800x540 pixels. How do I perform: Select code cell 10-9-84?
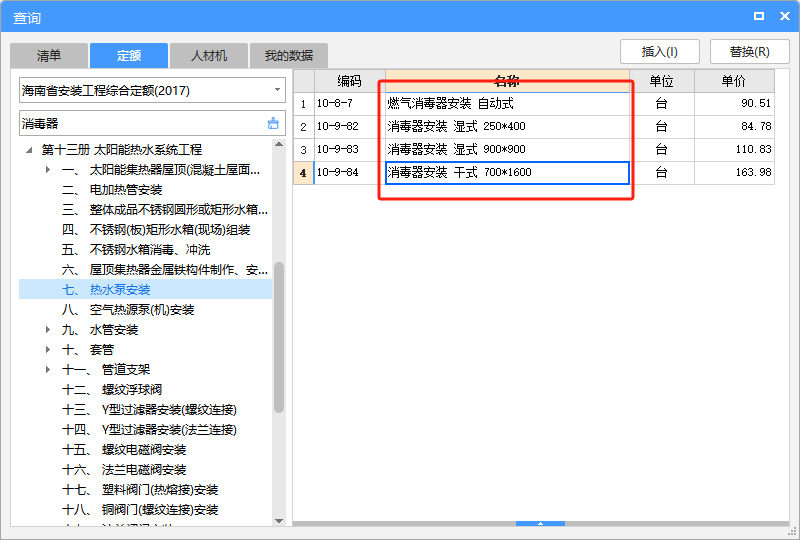click(x=349, y=173)
